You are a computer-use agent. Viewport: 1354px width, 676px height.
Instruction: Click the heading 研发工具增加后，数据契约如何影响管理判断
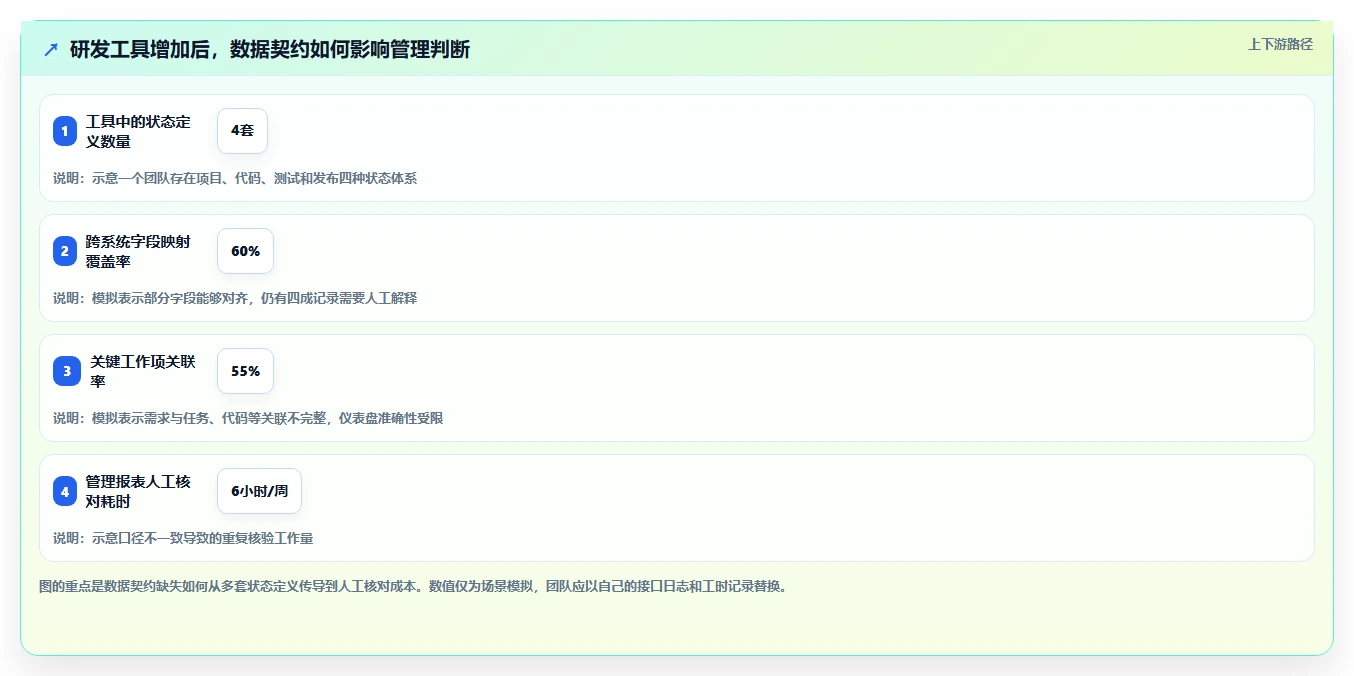point(270,49)
